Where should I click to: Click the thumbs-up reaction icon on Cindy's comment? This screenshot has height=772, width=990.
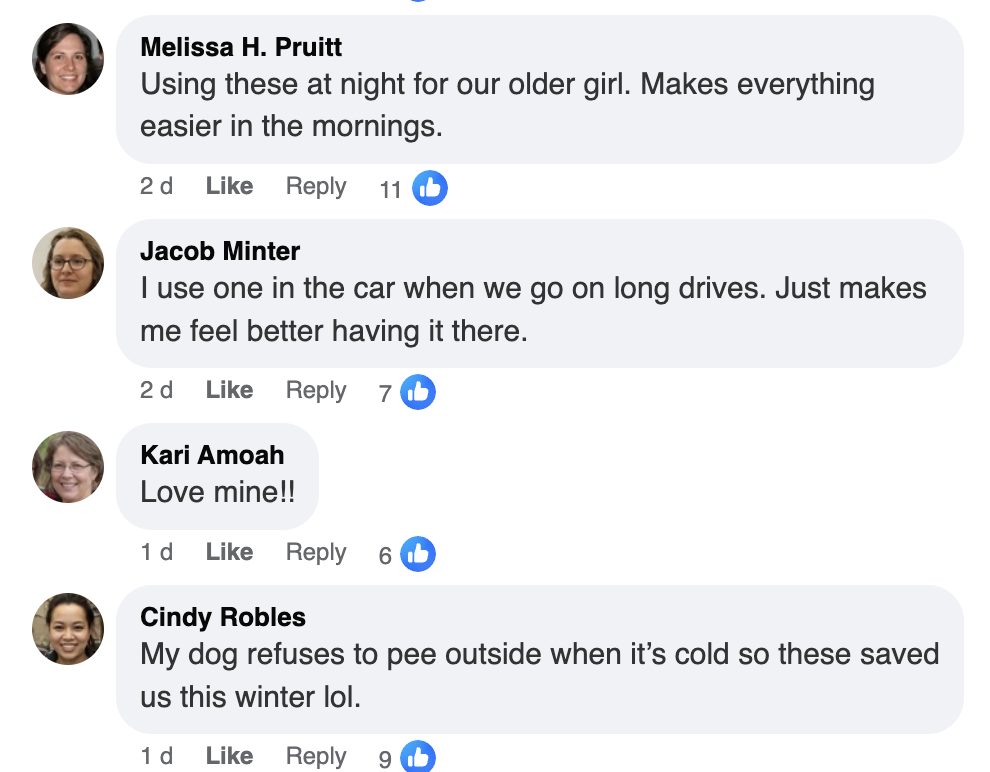click(418, 757)
